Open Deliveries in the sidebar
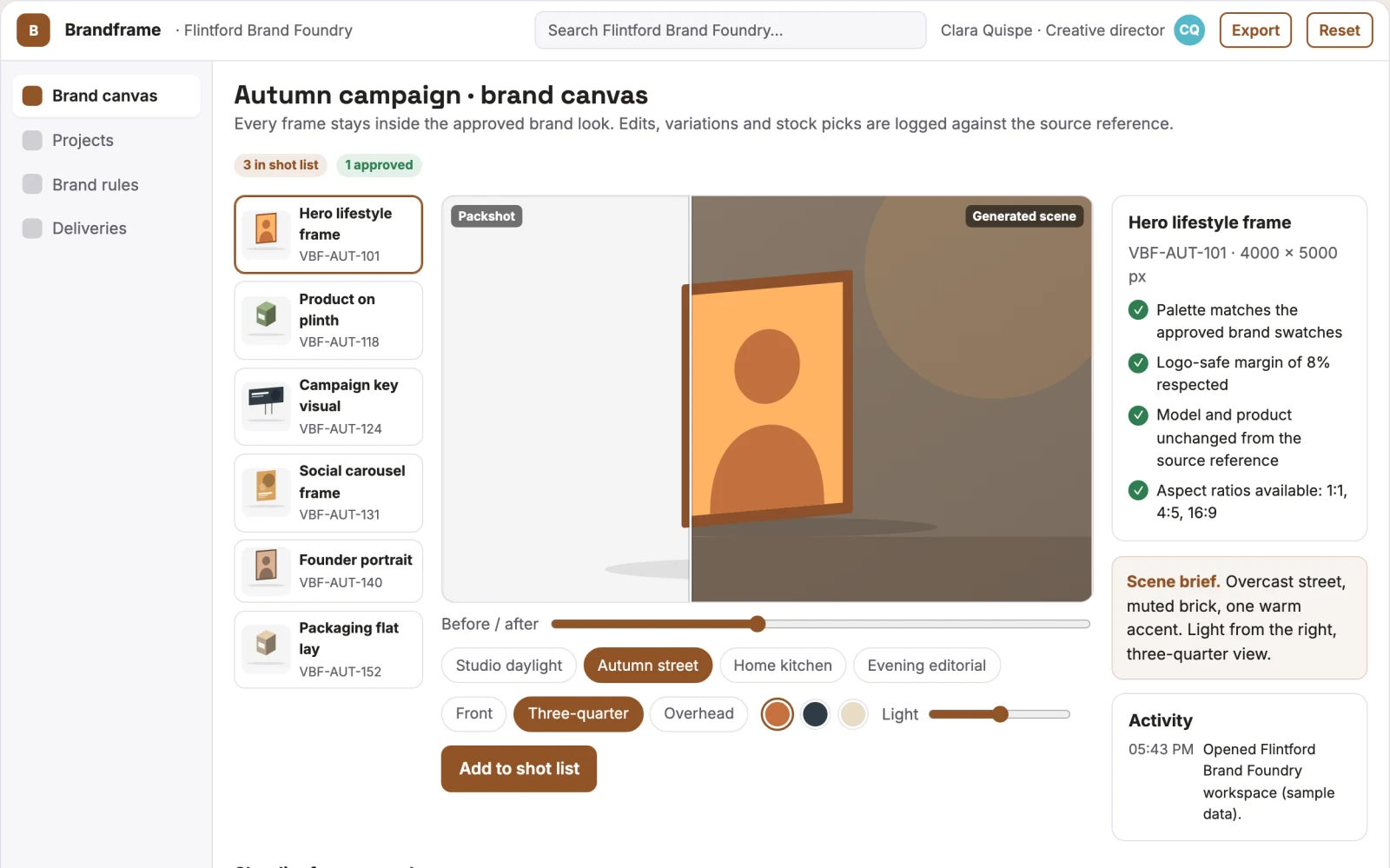 [106, 229]
